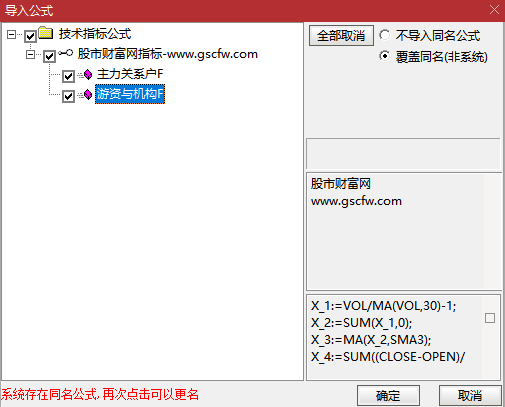Uncheck the 主力关系户F formula checkbox

[x=68, y=76]
